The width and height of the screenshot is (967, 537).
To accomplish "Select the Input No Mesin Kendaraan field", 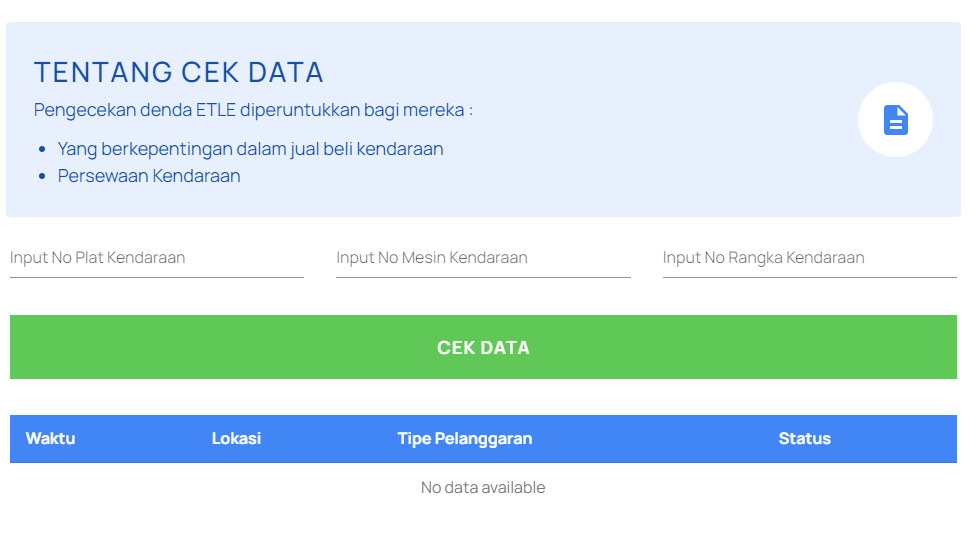I will (483, 258).
